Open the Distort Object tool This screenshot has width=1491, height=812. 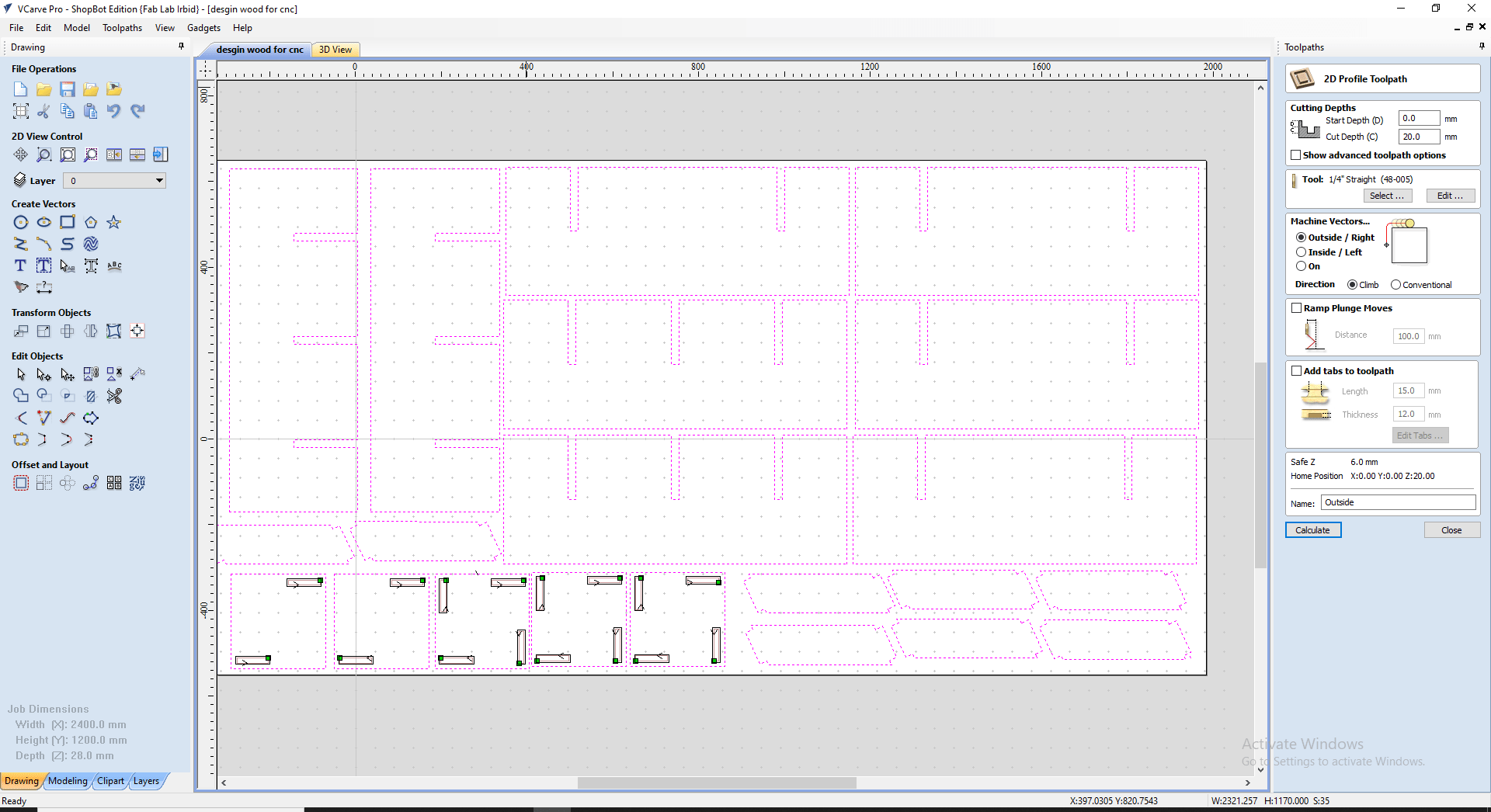point(114,331)
